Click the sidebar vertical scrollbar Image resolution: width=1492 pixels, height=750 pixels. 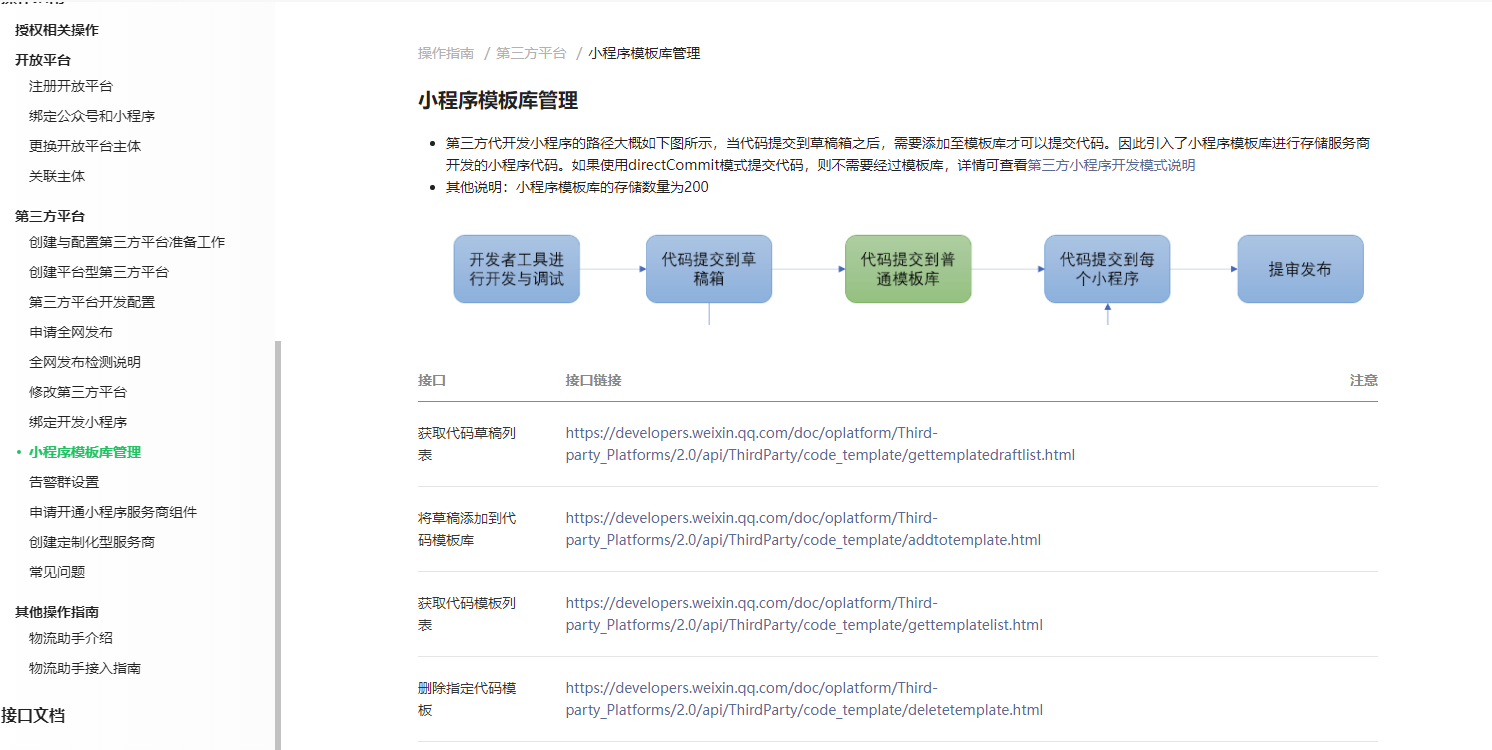(x=278, y=545)
